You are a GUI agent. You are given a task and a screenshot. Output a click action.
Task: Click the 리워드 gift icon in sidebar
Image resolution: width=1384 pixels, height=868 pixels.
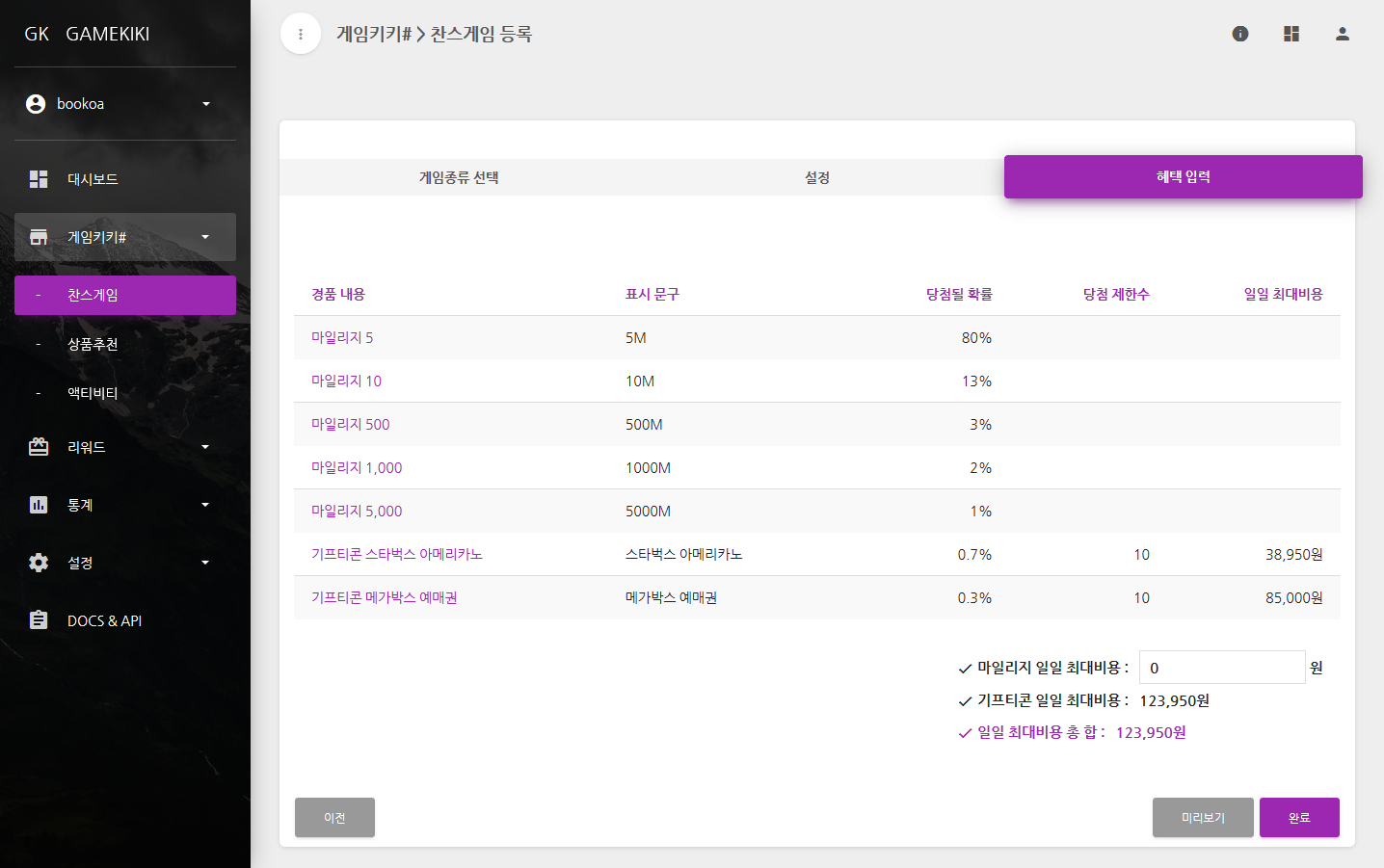(x=39, y=447)
